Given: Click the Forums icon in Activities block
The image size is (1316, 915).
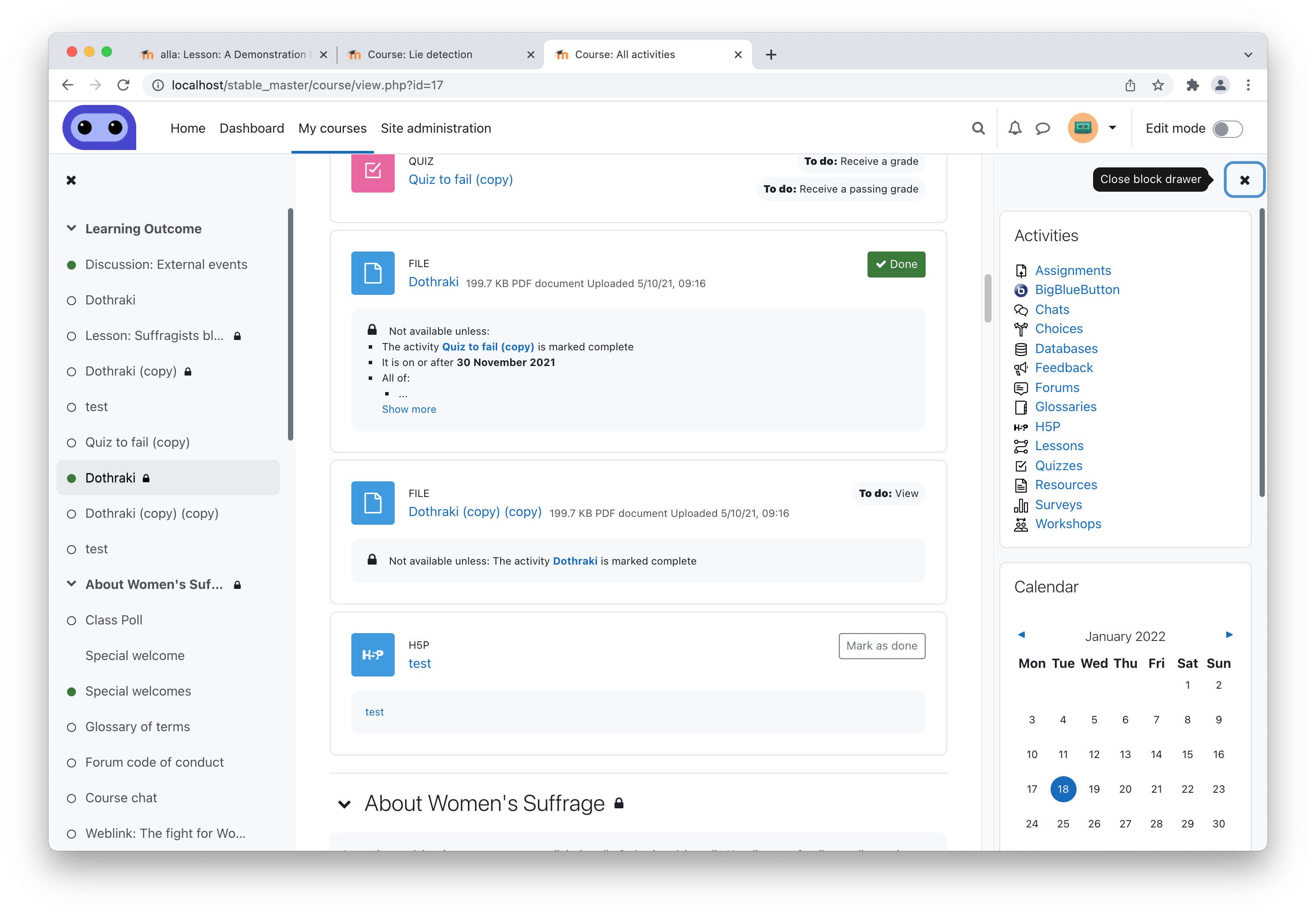Looking at the screenshot, I should (1021, 388).
